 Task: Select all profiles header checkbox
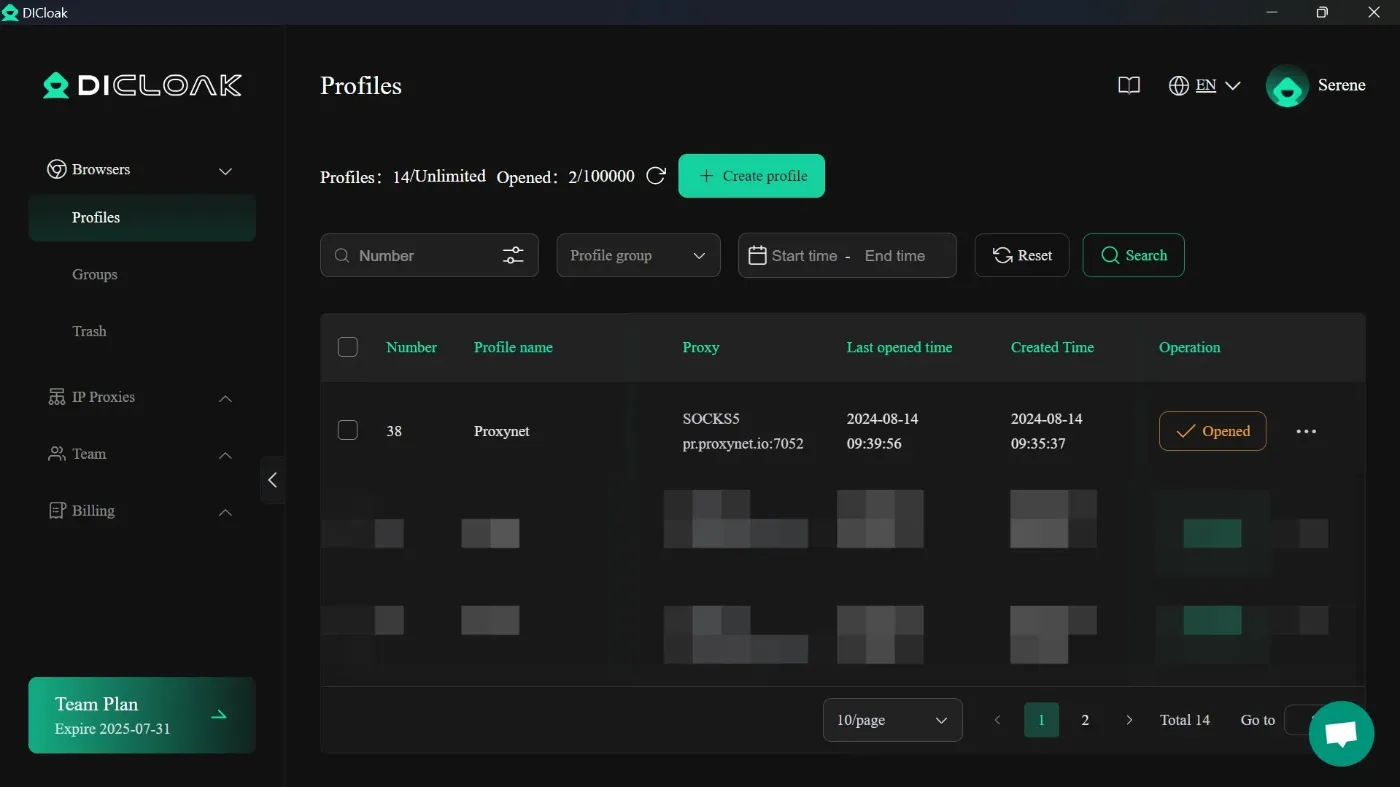pyautogui.click(x=348, y=347)
